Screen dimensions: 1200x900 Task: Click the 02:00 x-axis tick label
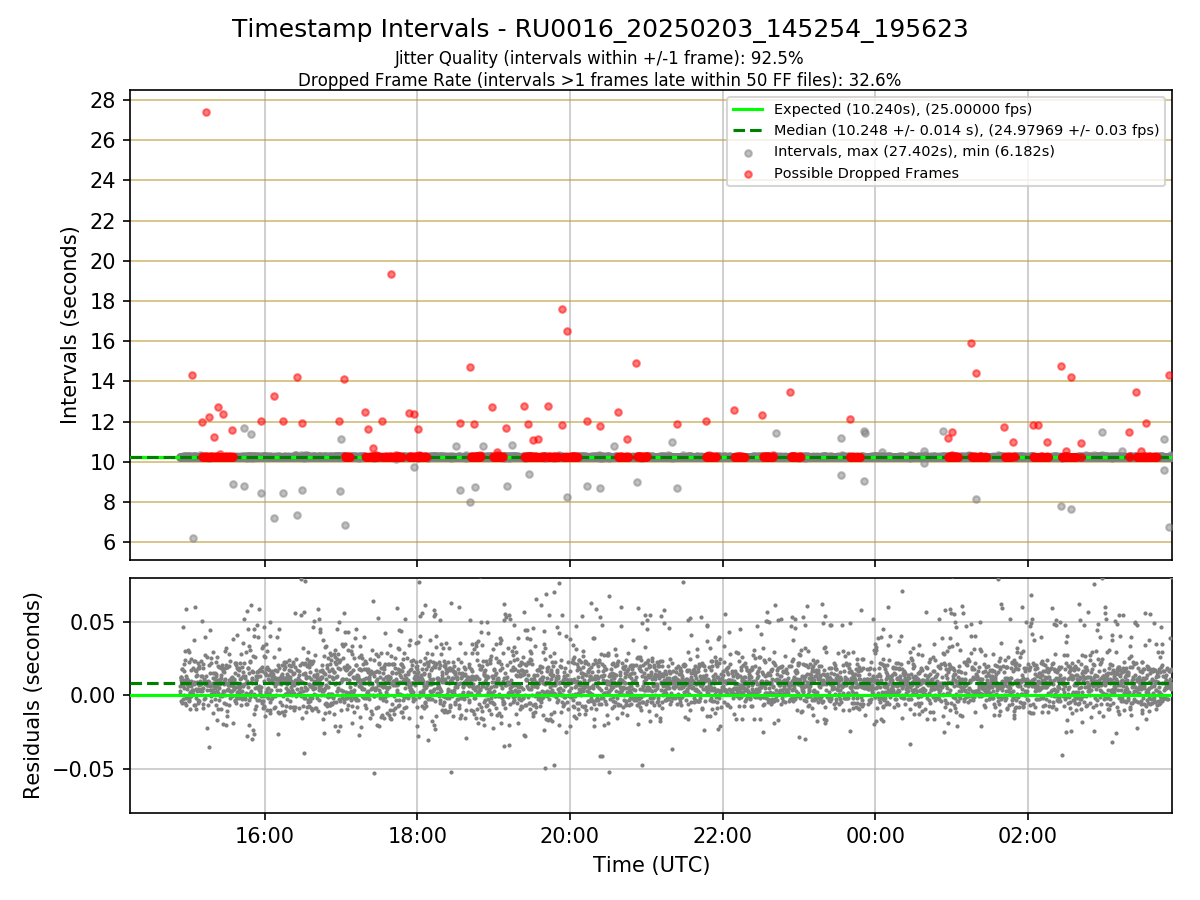tap(1028, 836)
